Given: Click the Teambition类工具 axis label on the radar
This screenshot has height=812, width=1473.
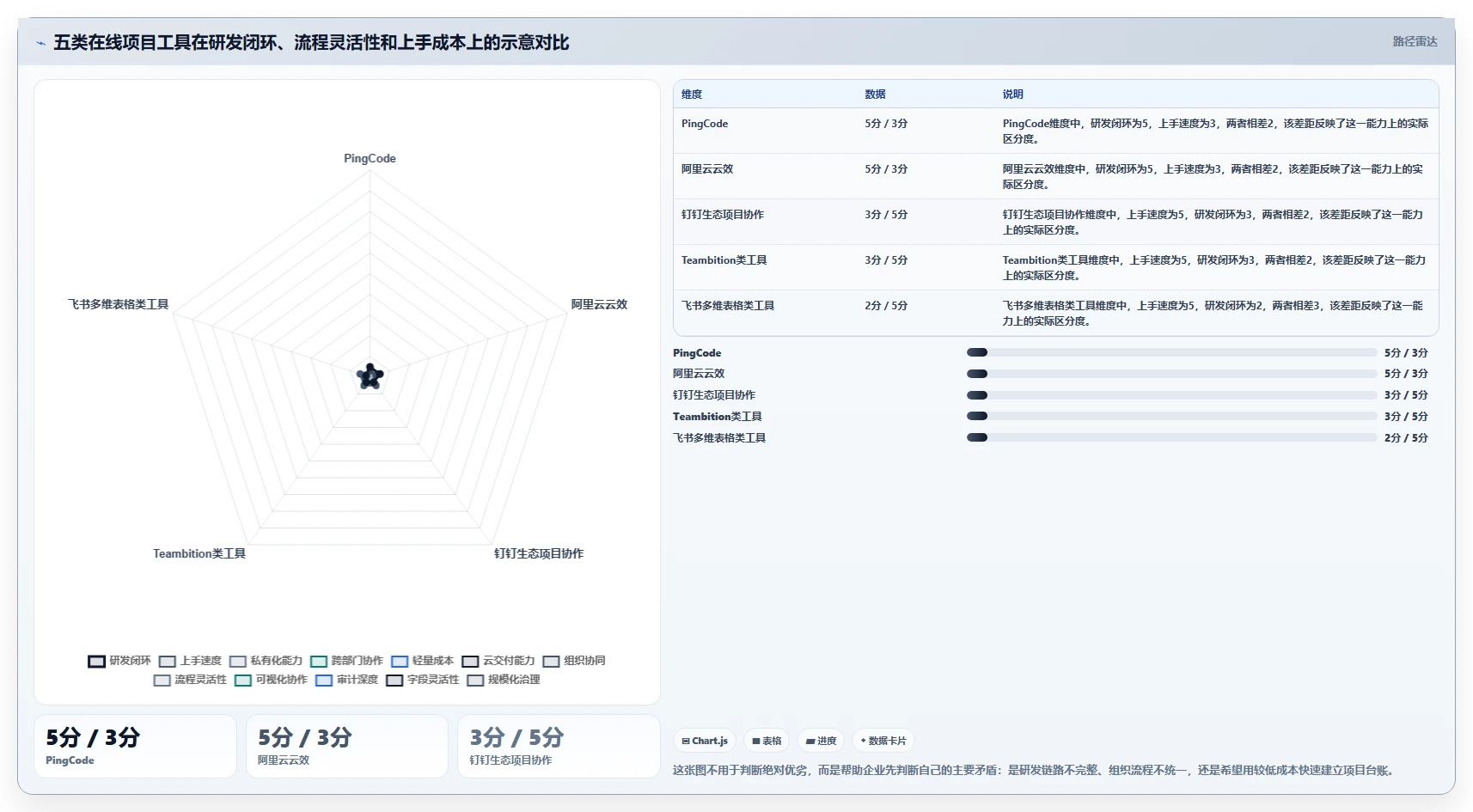Looking at the screenshot, I should point(199,553).
